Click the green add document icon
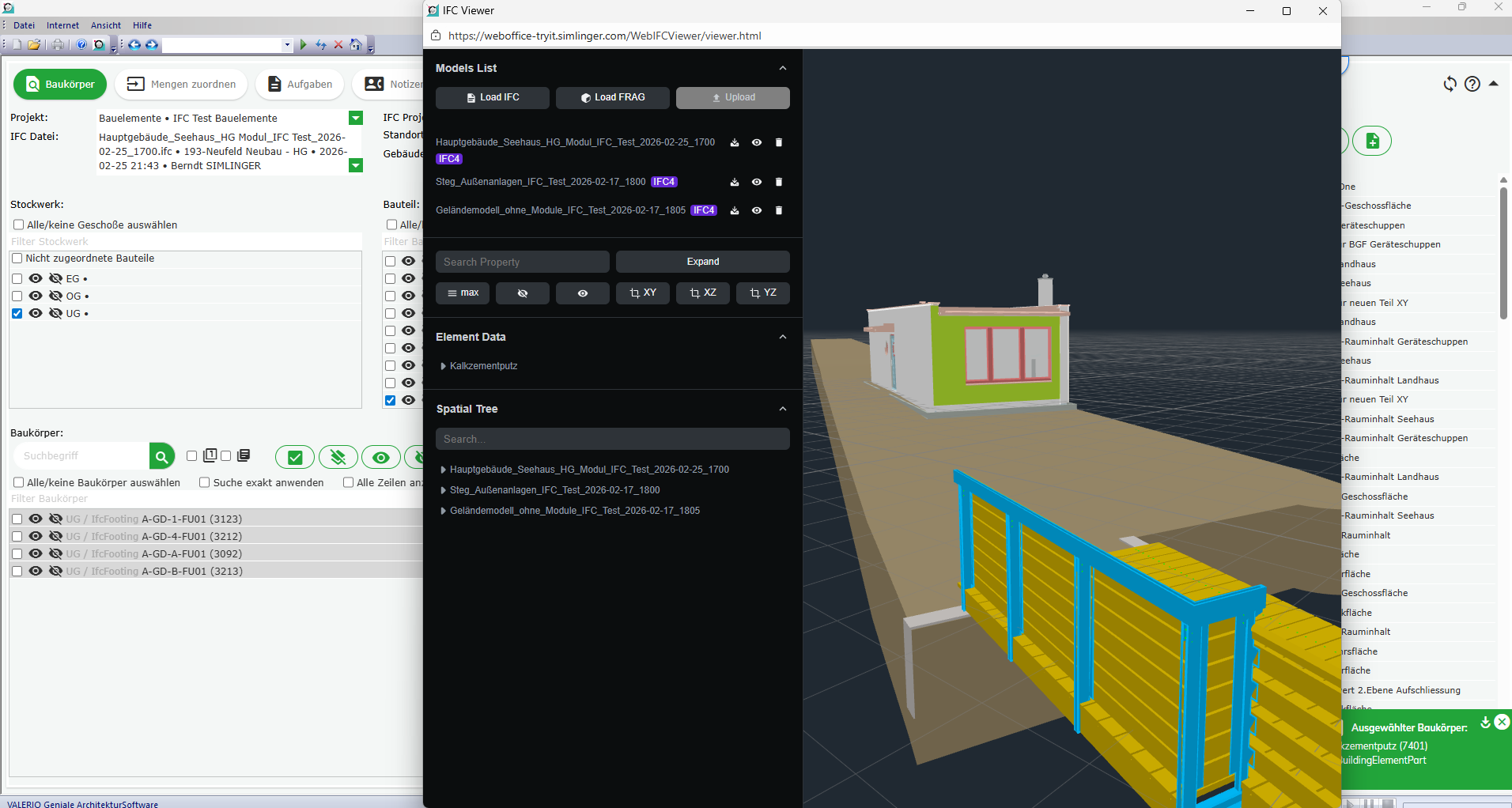 tap(1372, 142)
